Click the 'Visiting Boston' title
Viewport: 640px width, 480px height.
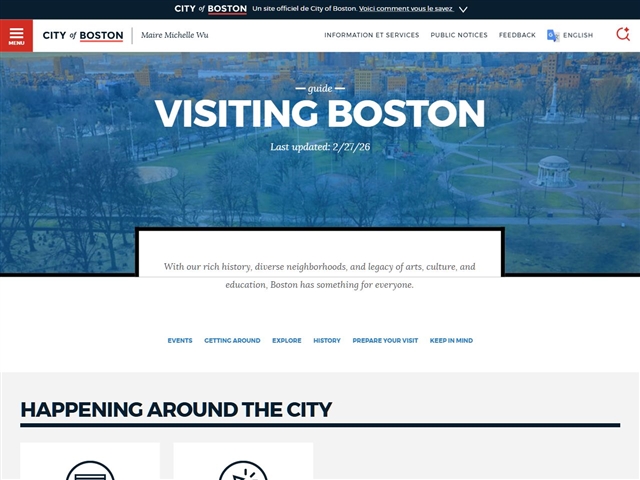coord(320,113)
